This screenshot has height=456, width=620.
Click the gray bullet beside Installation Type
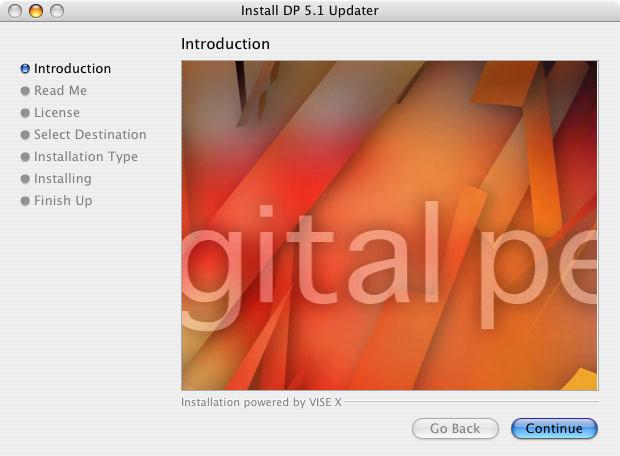pyautogui.click(x=25, y=157)
